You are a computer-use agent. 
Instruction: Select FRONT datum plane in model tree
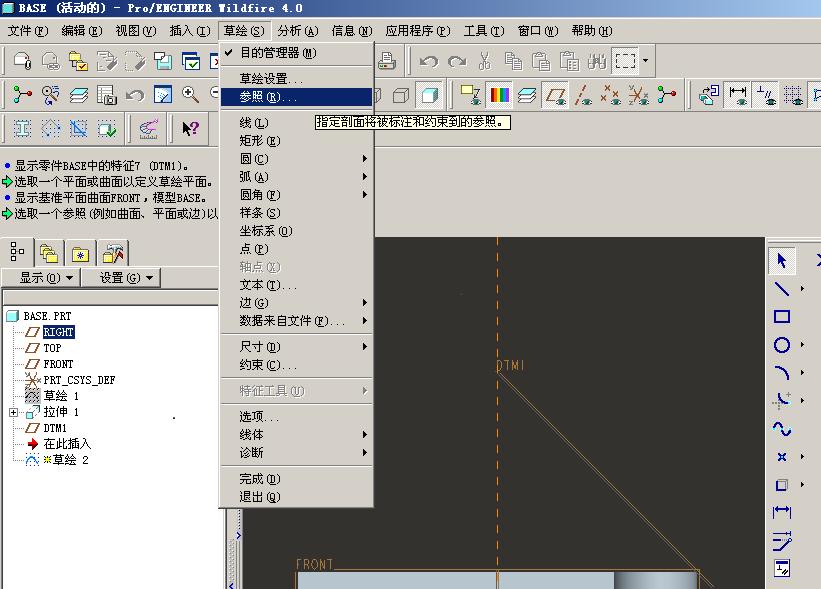click(58, 364)
